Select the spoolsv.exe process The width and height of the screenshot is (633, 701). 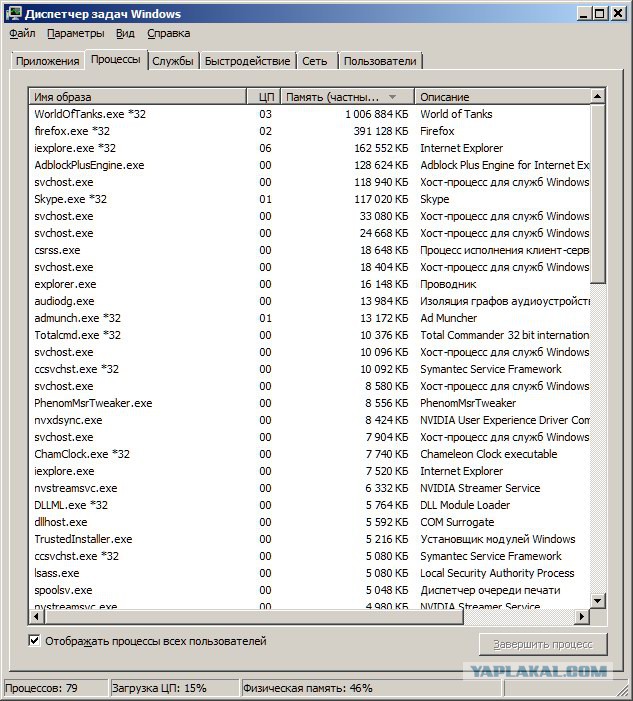(x=309, y=590)
